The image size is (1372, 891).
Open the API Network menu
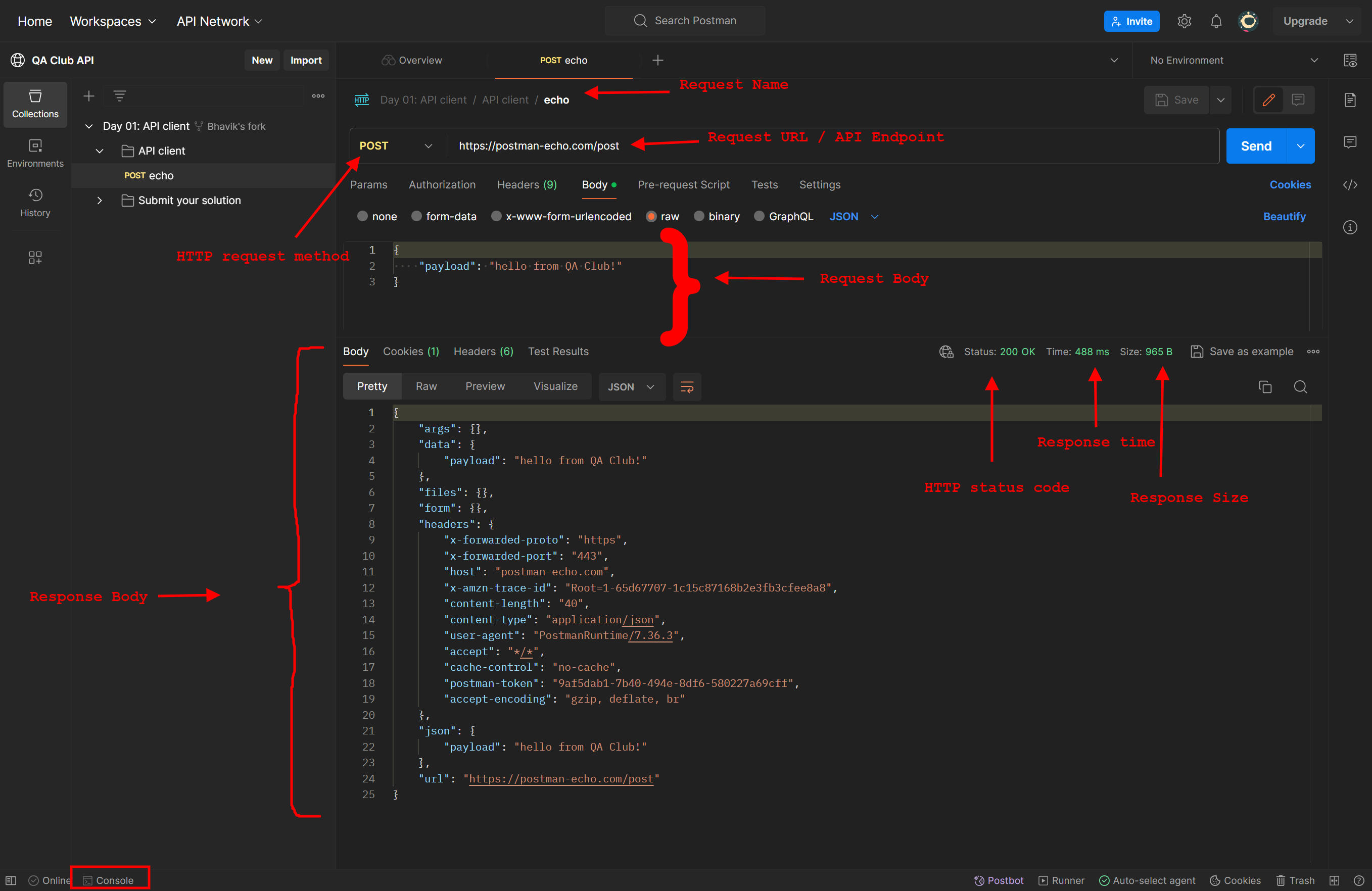[219, 21]
